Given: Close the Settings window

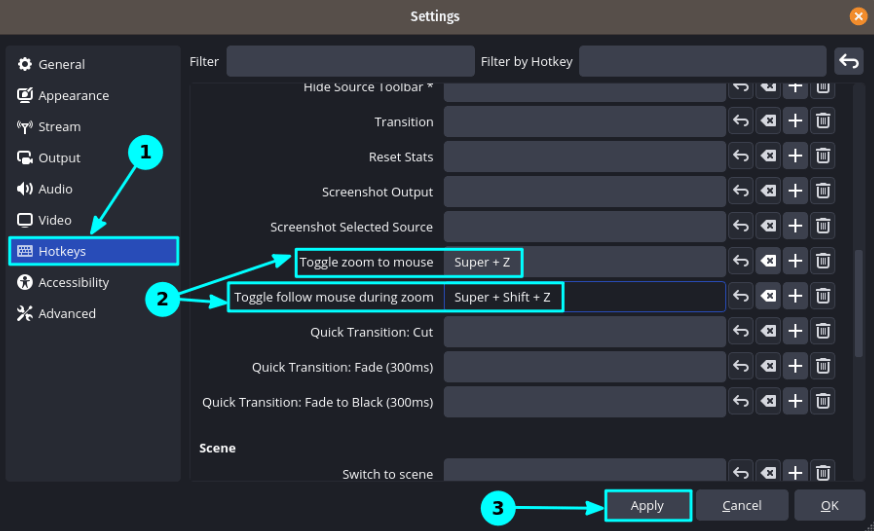Looking at the screenshot, I should point(858,16).
